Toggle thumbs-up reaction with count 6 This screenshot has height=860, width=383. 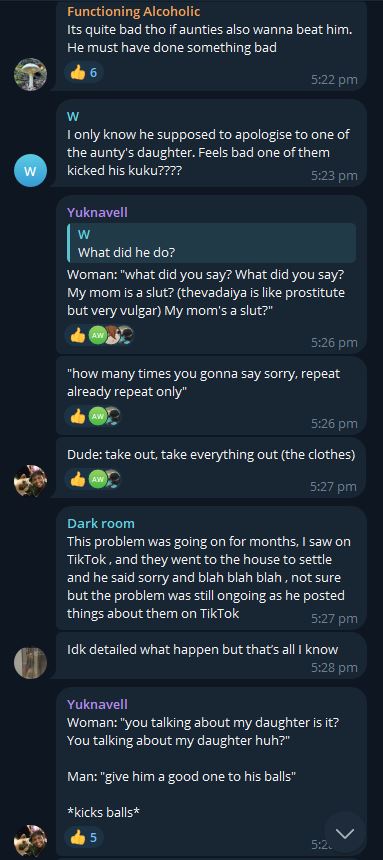pyautogui.click(x=84, y=72)
